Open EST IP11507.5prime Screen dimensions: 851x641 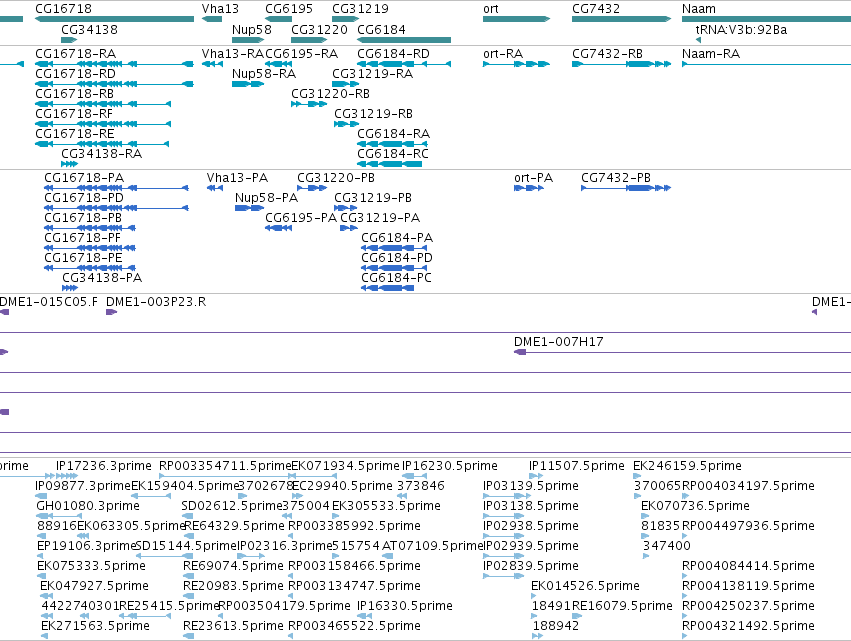pyautogui.click(x=577, y=466)
